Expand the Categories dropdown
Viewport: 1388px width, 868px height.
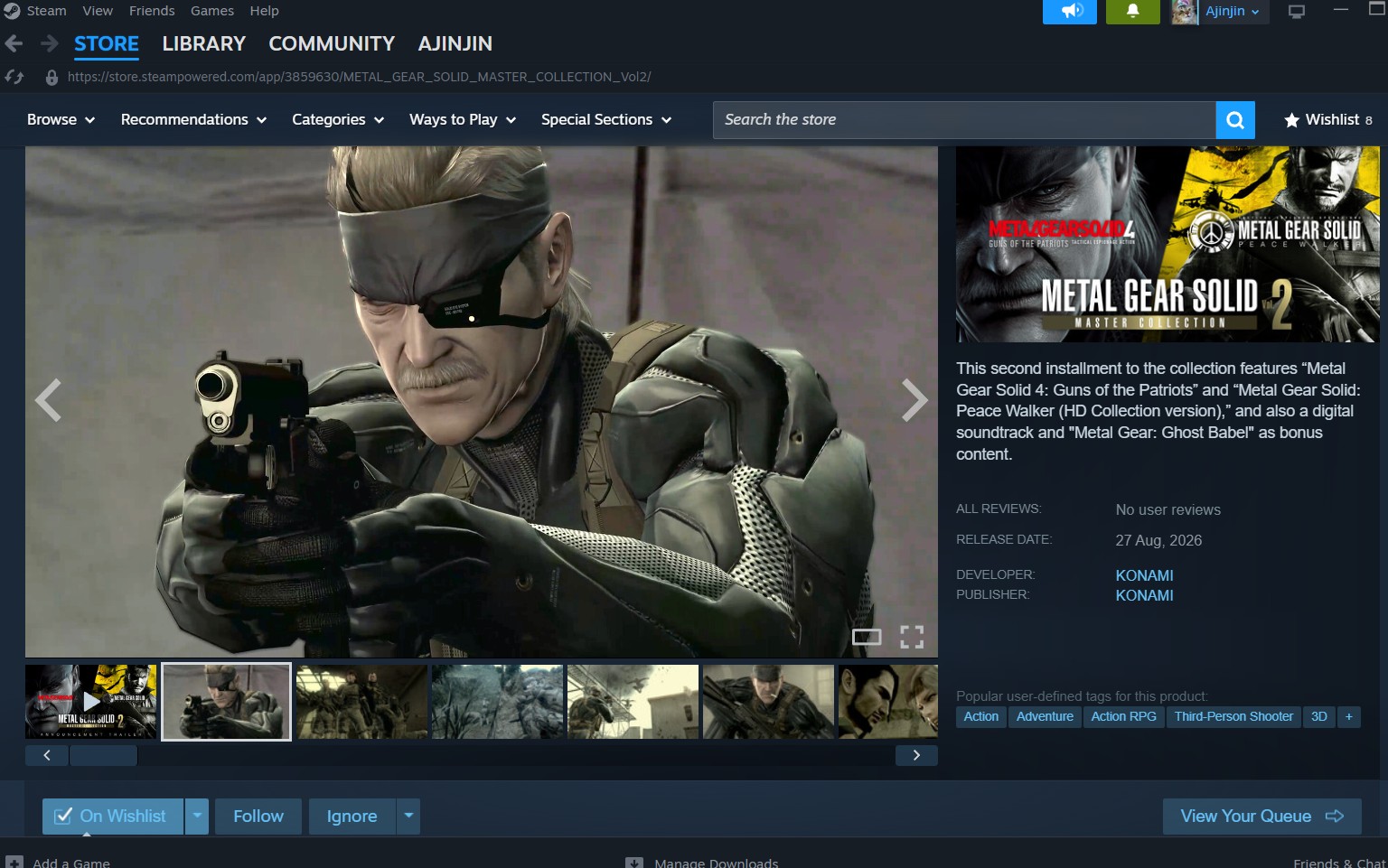point(338,120)
